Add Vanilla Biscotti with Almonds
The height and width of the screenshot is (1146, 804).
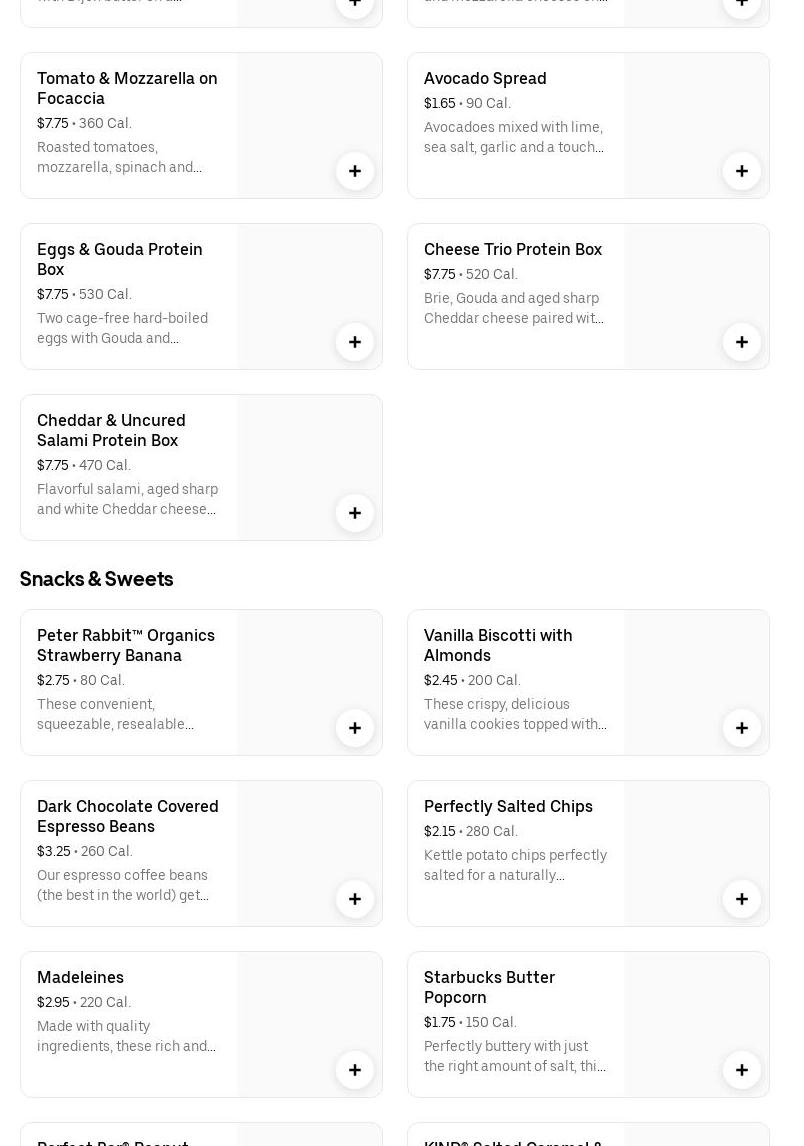[742, 728]
